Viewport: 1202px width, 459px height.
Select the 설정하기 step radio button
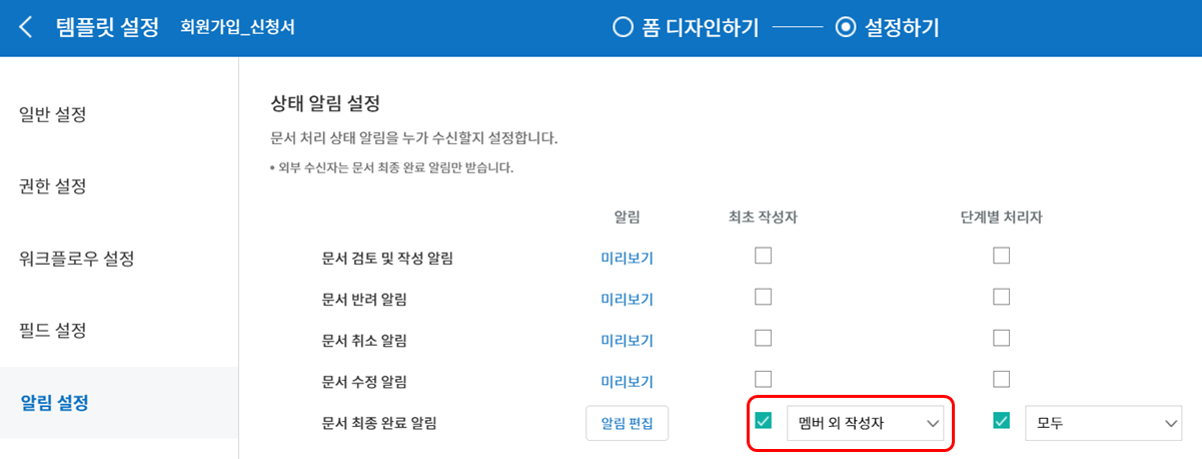click(845, 28)
